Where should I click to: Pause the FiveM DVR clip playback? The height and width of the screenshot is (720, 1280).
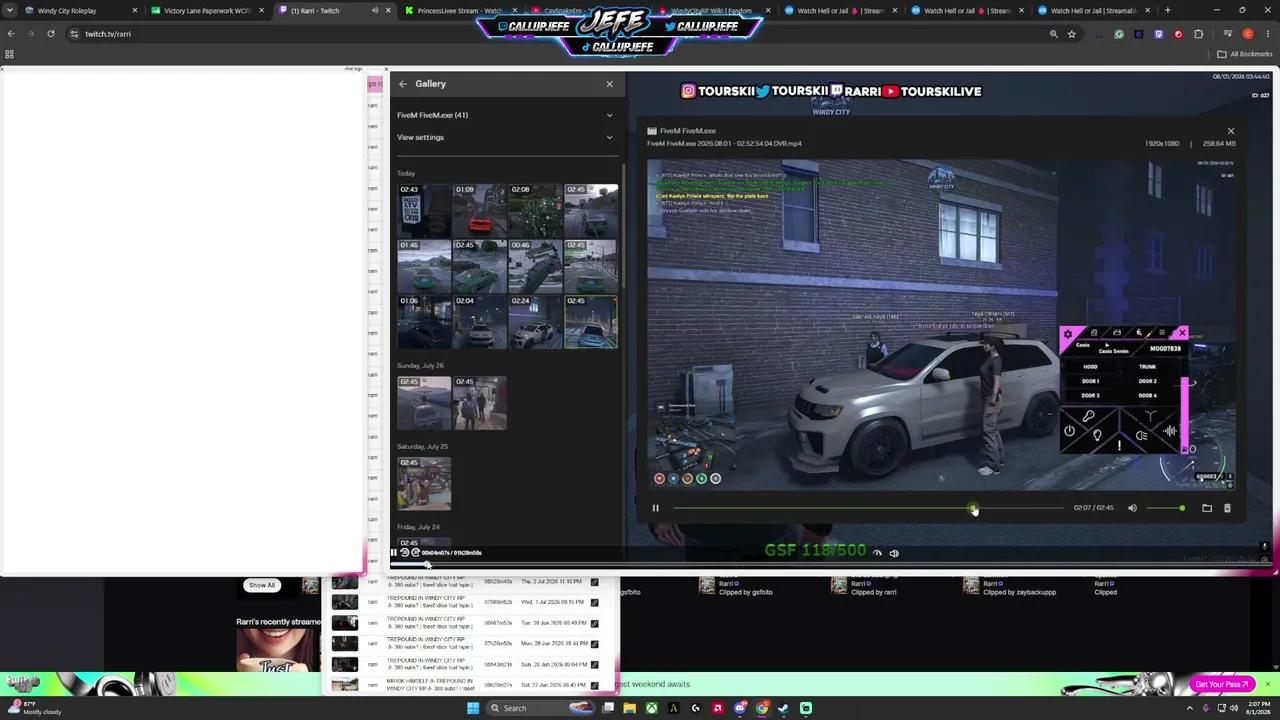pos(656,508)
